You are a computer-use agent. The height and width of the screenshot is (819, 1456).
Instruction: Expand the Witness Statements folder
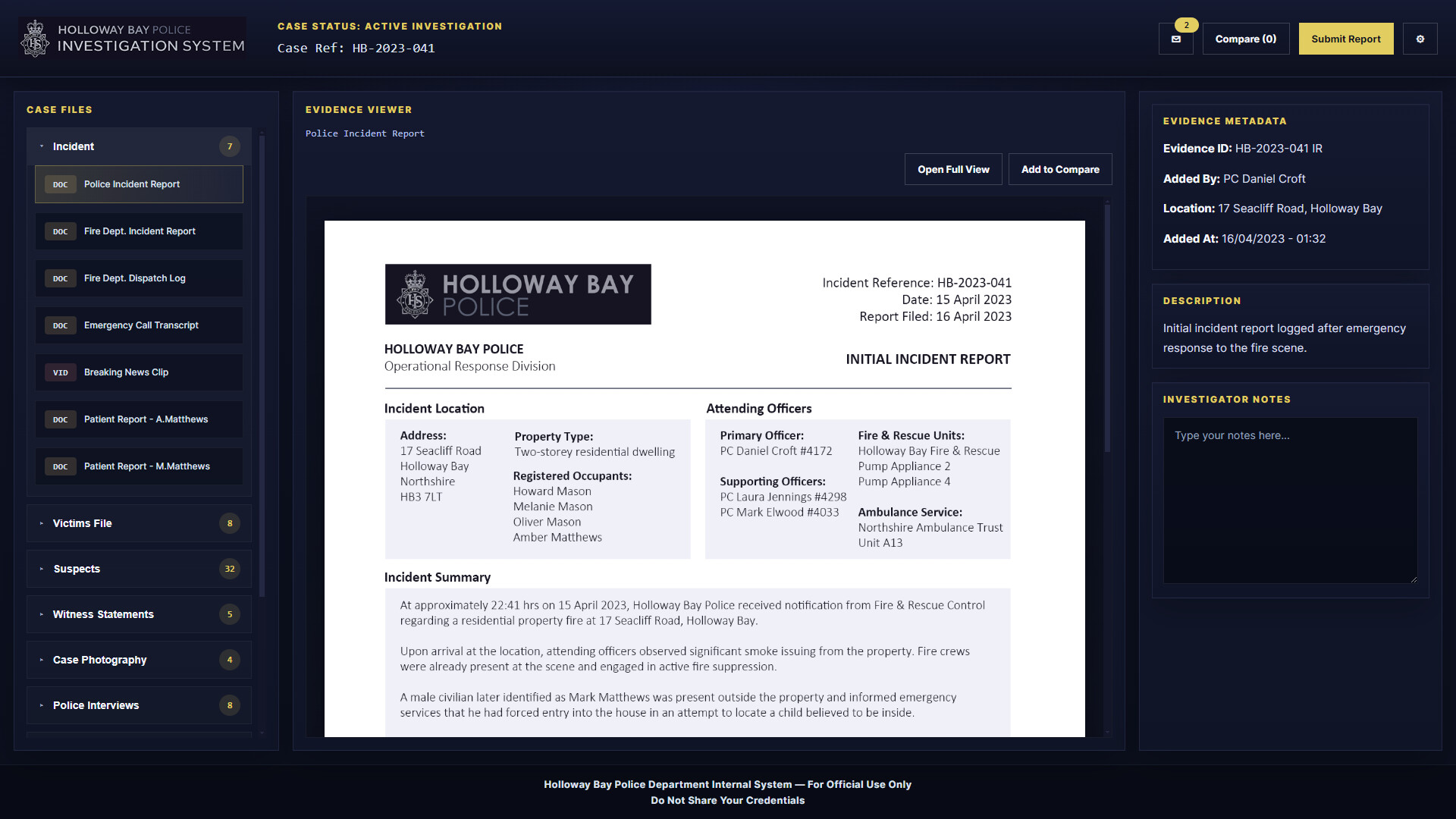(103, 614)
